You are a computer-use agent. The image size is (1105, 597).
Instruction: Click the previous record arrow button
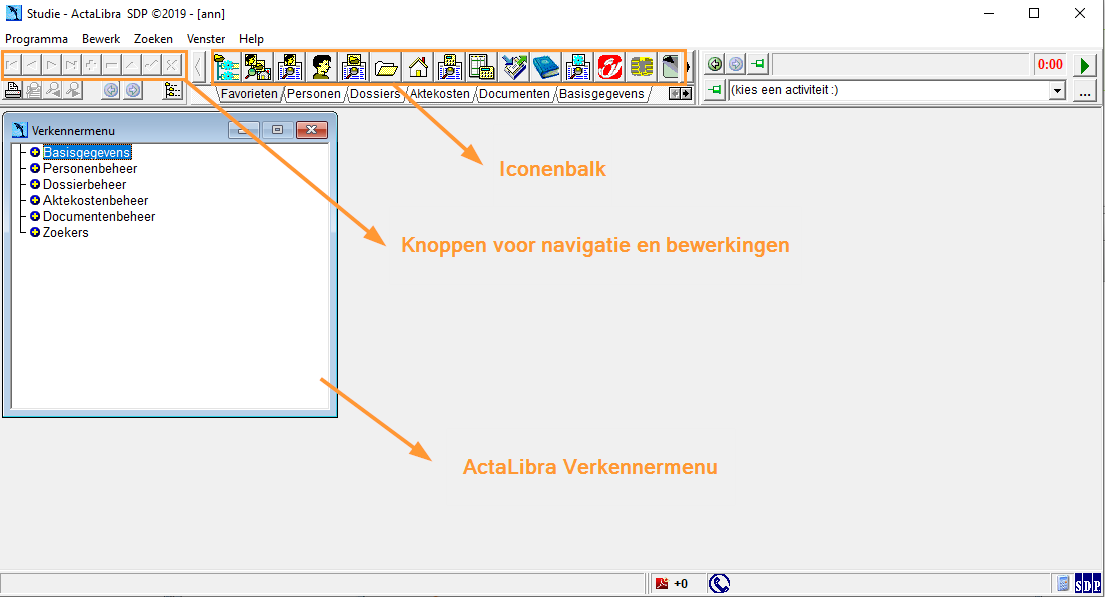(x=32, y=65)
